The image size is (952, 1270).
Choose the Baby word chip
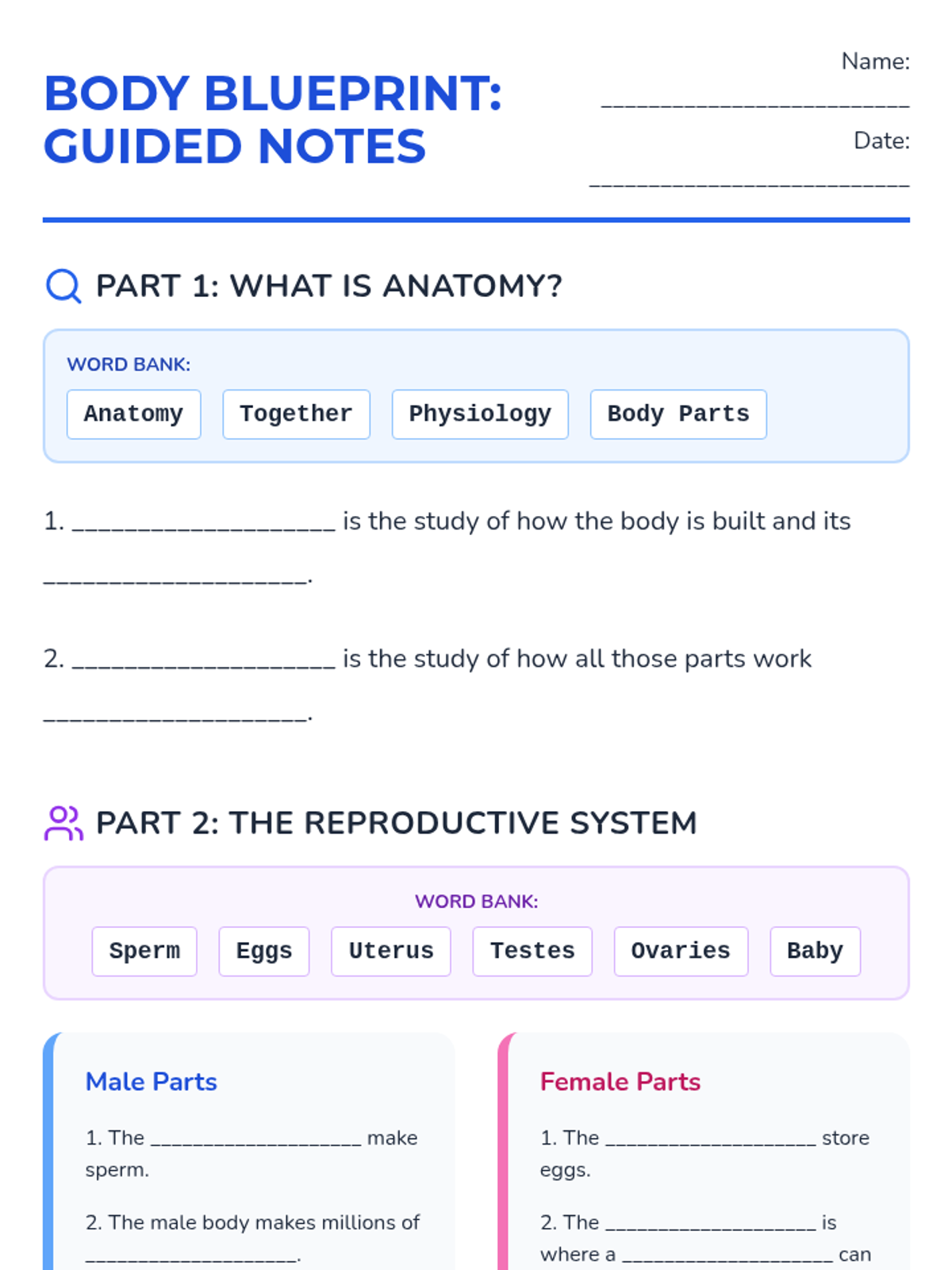coord(815,951)
